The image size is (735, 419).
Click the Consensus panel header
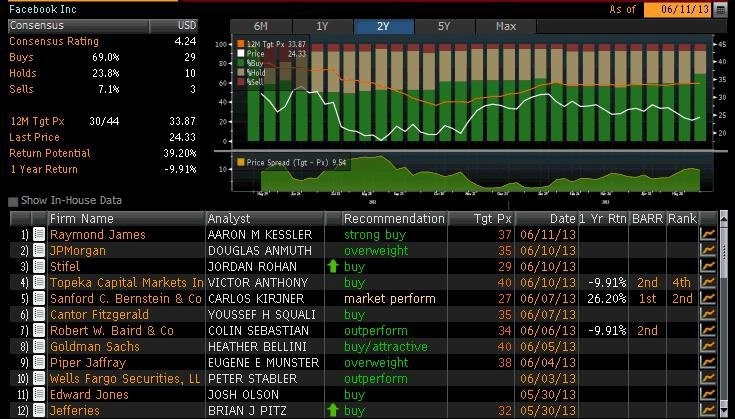point(103,26)
